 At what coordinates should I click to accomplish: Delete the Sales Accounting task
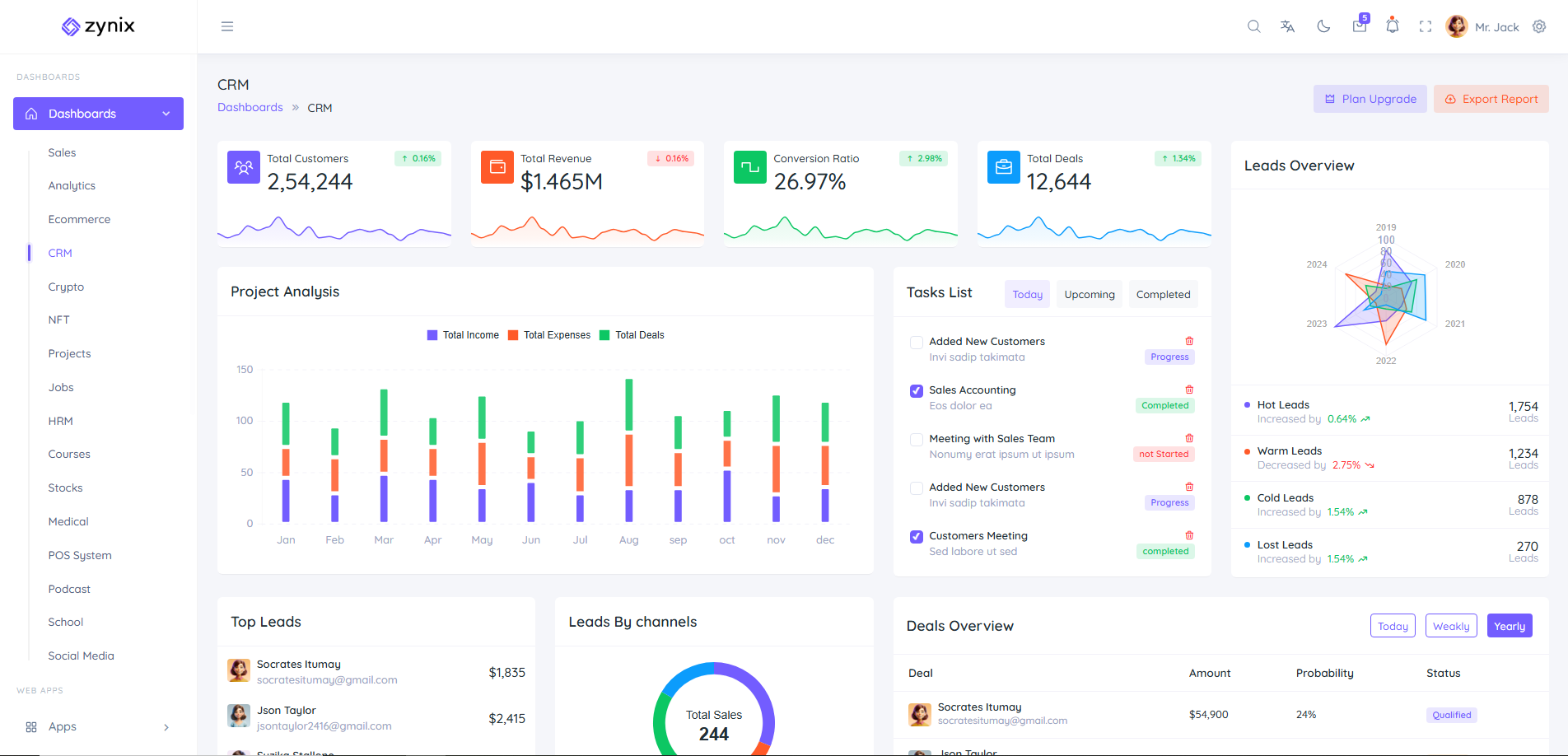coord(1189,390)
